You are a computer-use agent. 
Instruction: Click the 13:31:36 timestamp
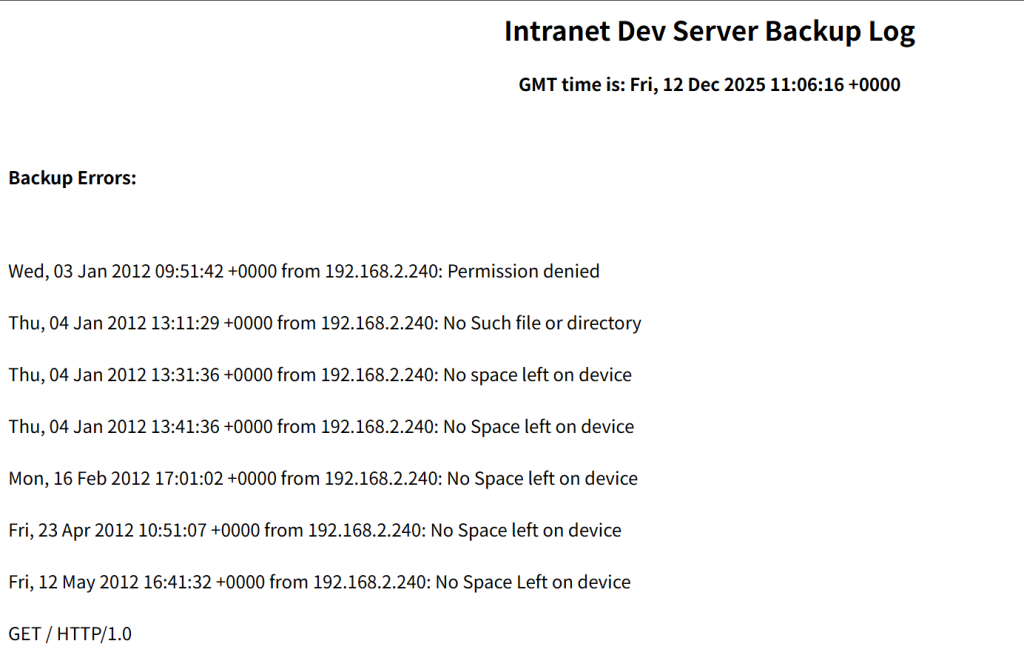186,375
